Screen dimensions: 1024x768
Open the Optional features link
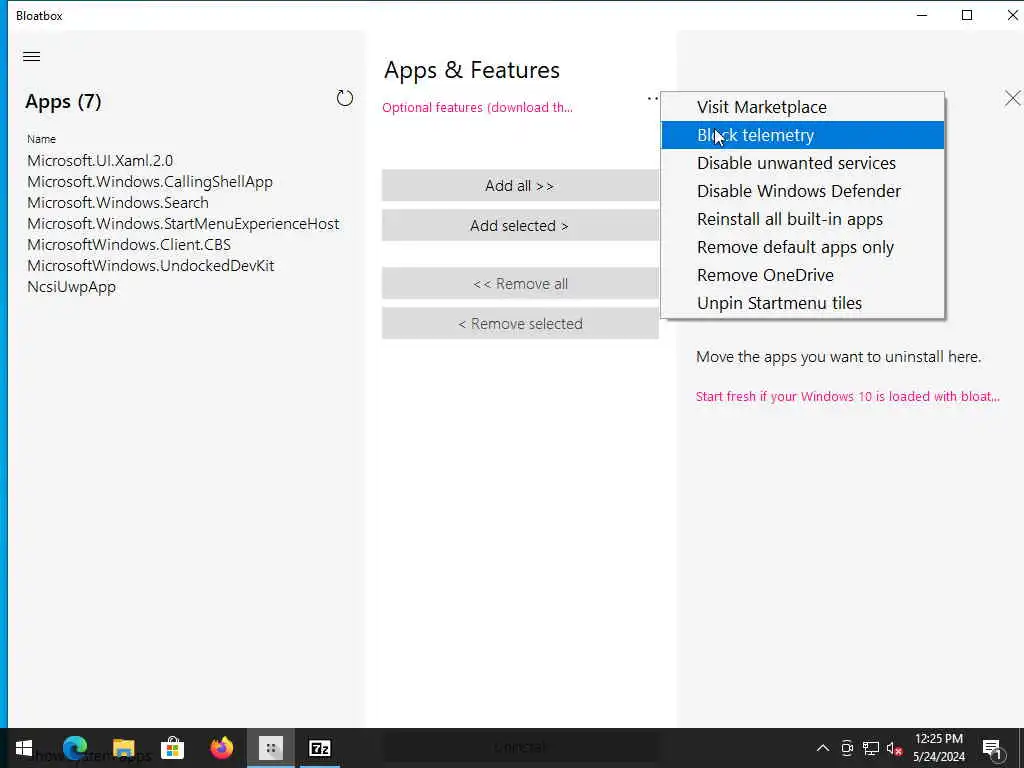(x=477, y=108)
